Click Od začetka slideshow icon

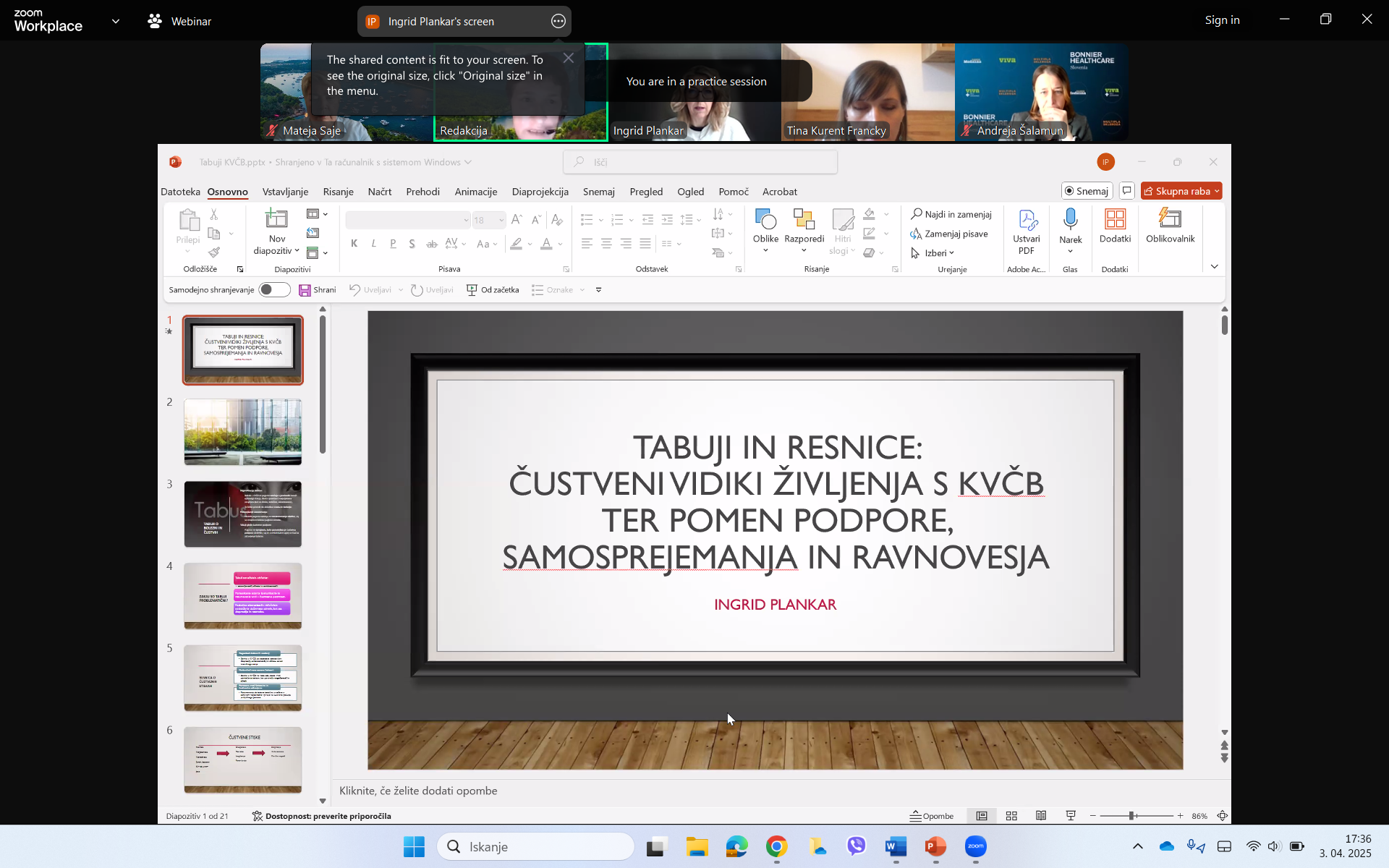472,290
